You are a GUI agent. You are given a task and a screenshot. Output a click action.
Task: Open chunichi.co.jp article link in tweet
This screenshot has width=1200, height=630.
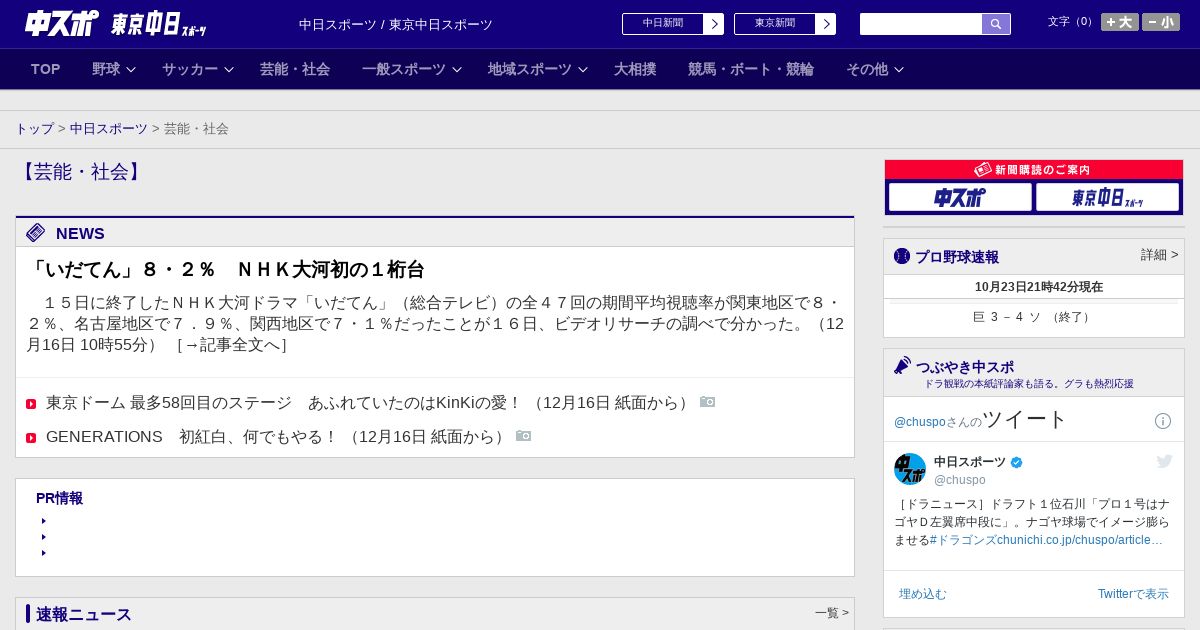click(x=1080, y=540)
